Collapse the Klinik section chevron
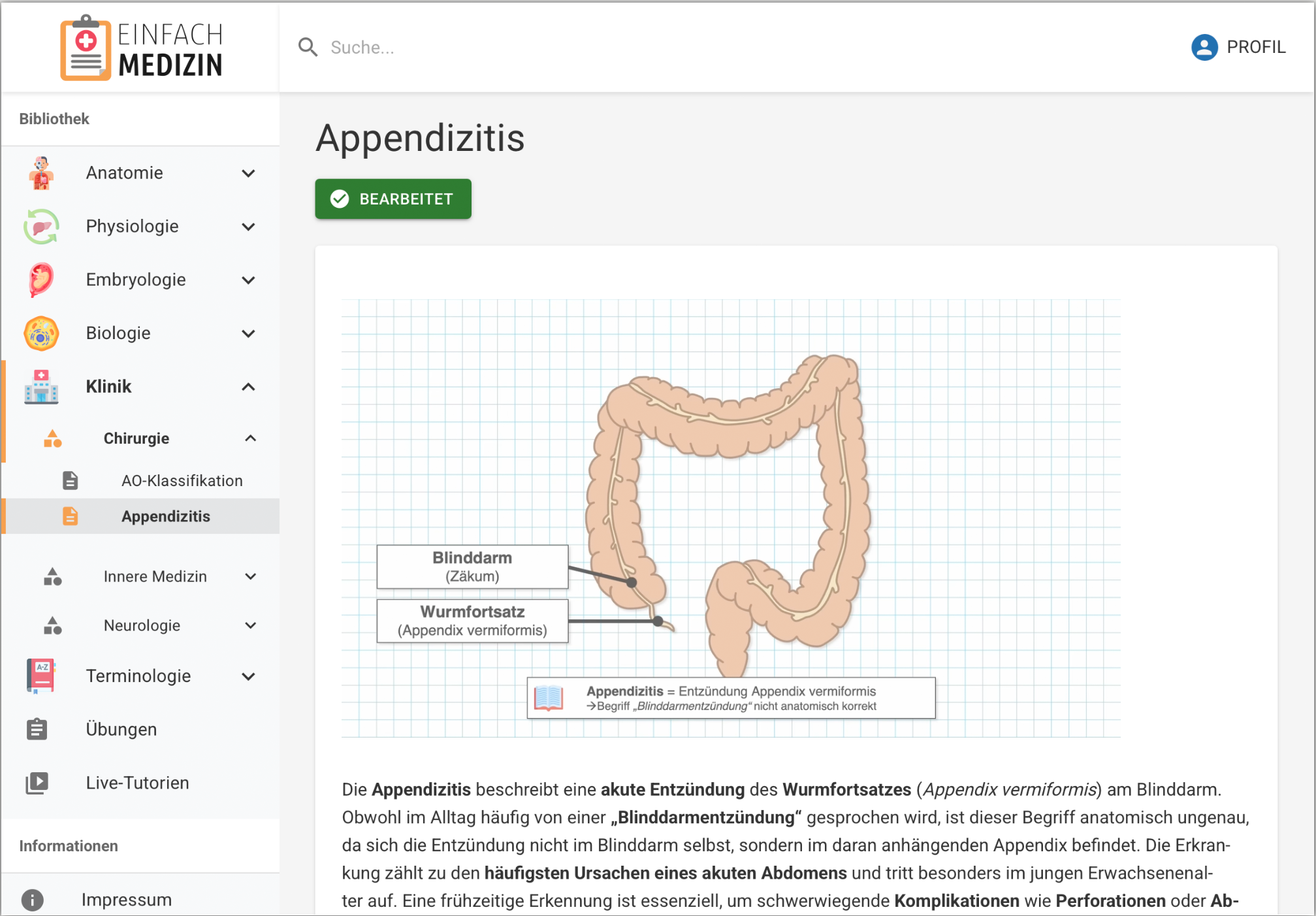Viewport: 1316px width, 916px height. 248,387
